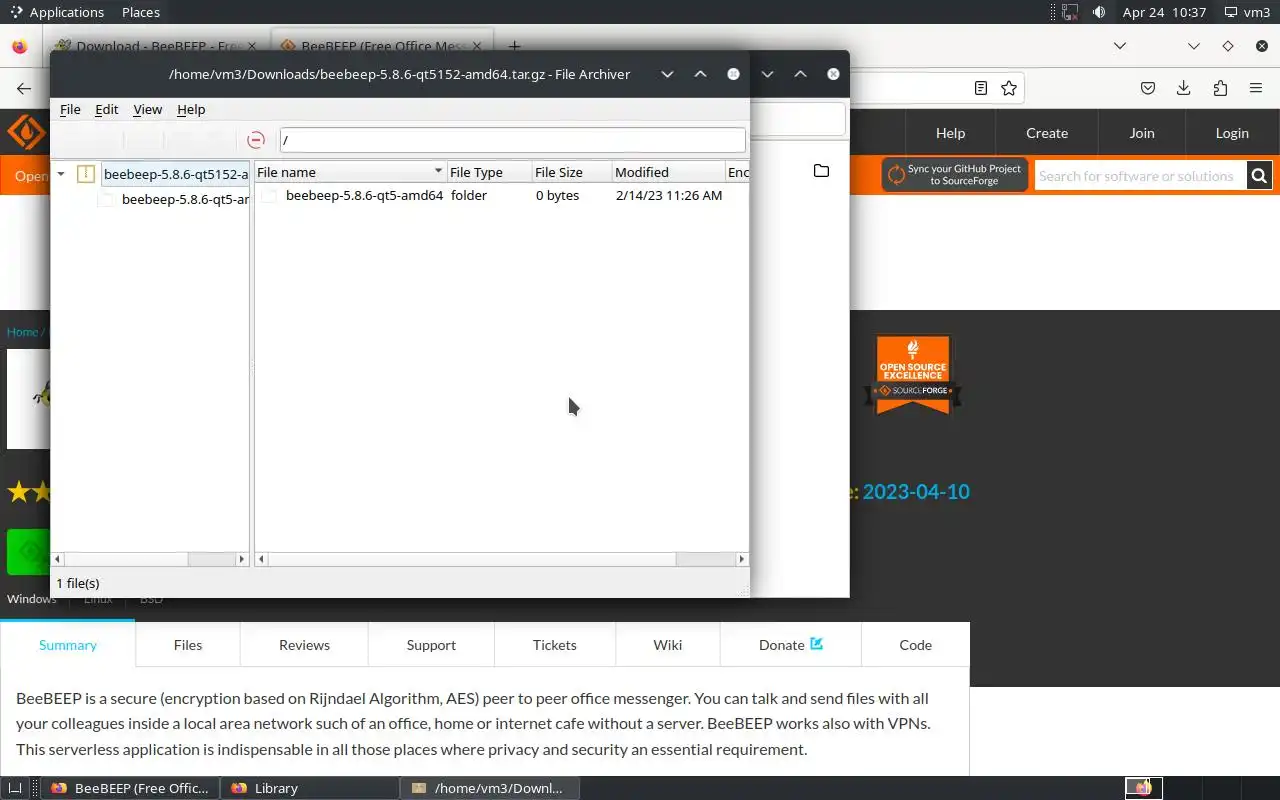
Task: Click the external-link icon next to Donate
Action: point(816,644)
